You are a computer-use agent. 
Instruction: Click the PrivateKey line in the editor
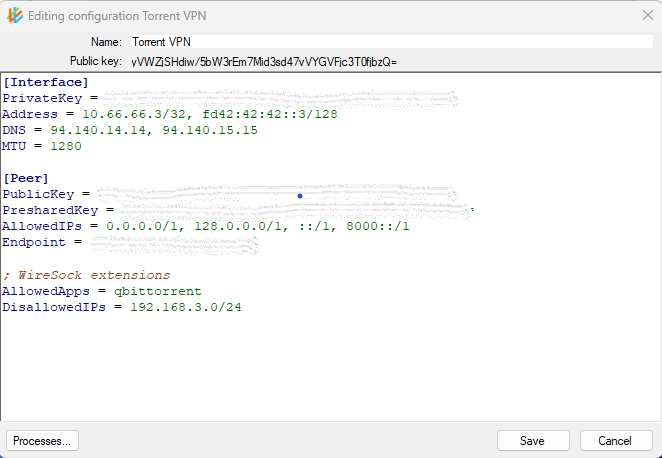[x=230, y=98]
